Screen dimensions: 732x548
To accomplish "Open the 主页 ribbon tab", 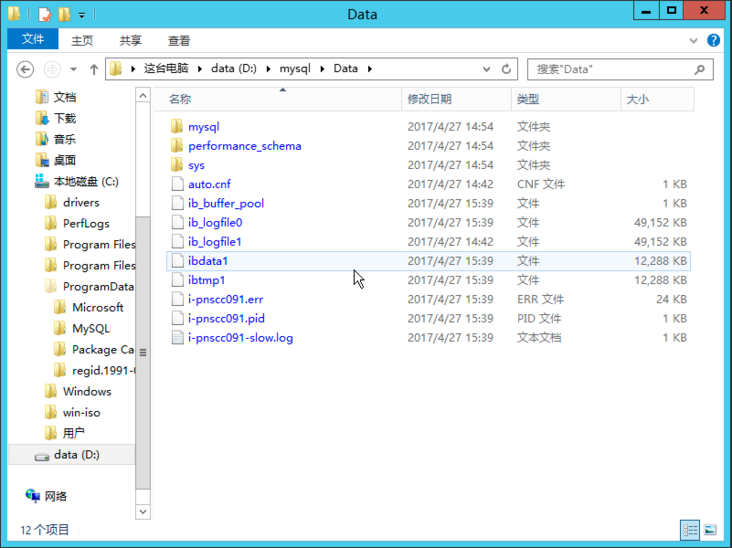I will coord(82,41).
